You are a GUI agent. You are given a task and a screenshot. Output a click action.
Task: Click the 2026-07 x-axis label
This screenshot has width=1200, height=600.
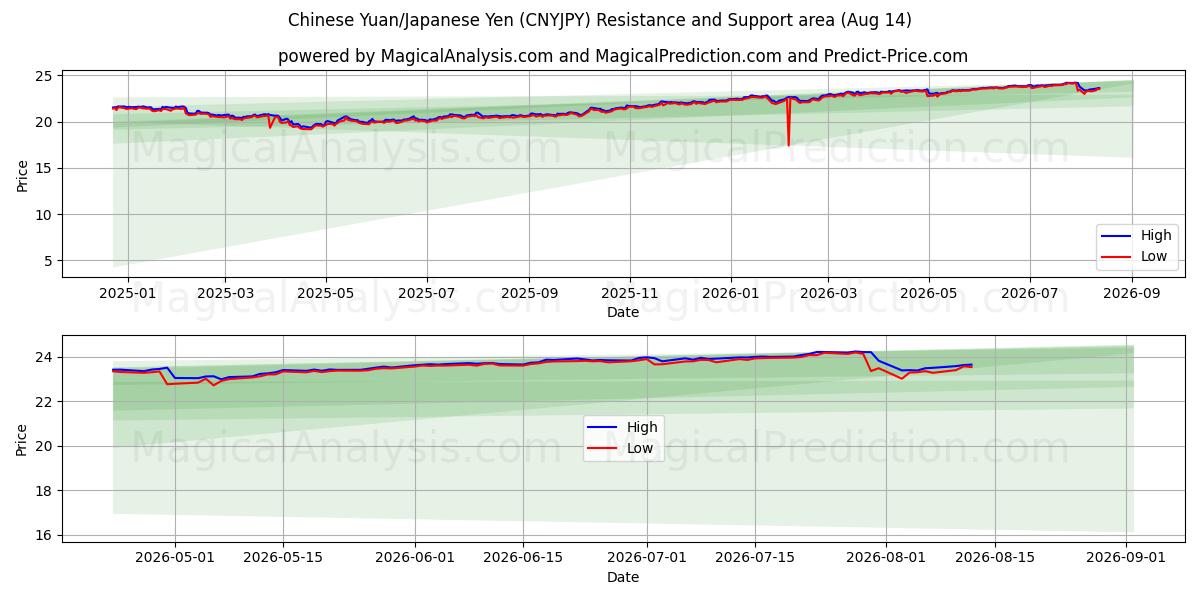tap(1030, 294)
